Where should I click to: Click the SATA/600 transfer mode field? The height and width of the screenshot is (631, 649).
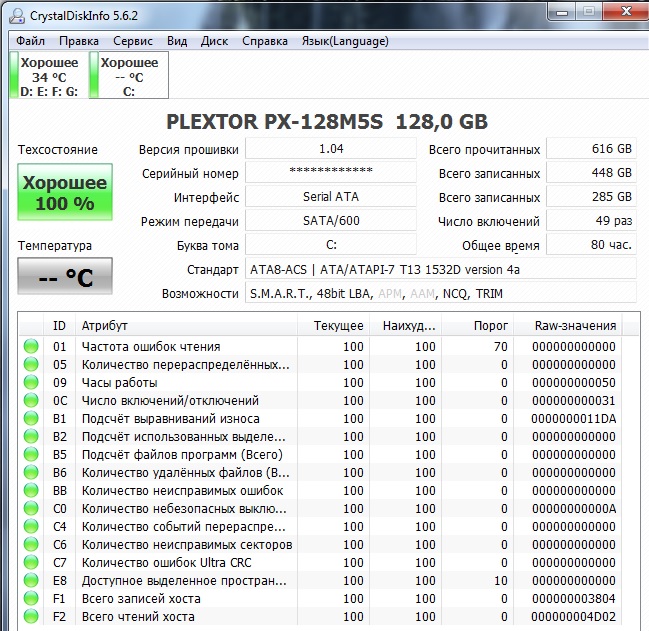(x=331, y=221)
